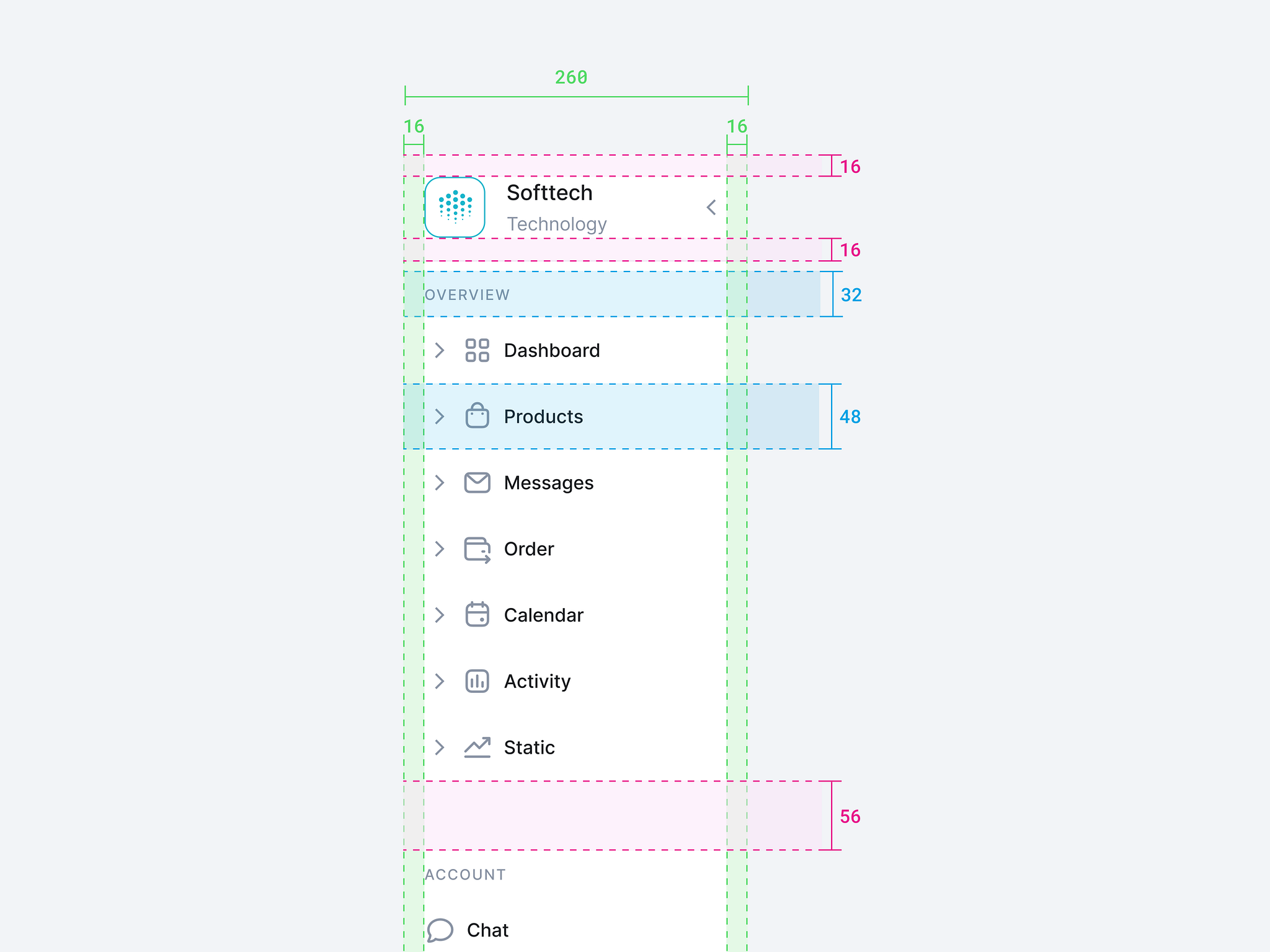Click the Static trend line icon
1270x952 pixels.
point(477,747)
